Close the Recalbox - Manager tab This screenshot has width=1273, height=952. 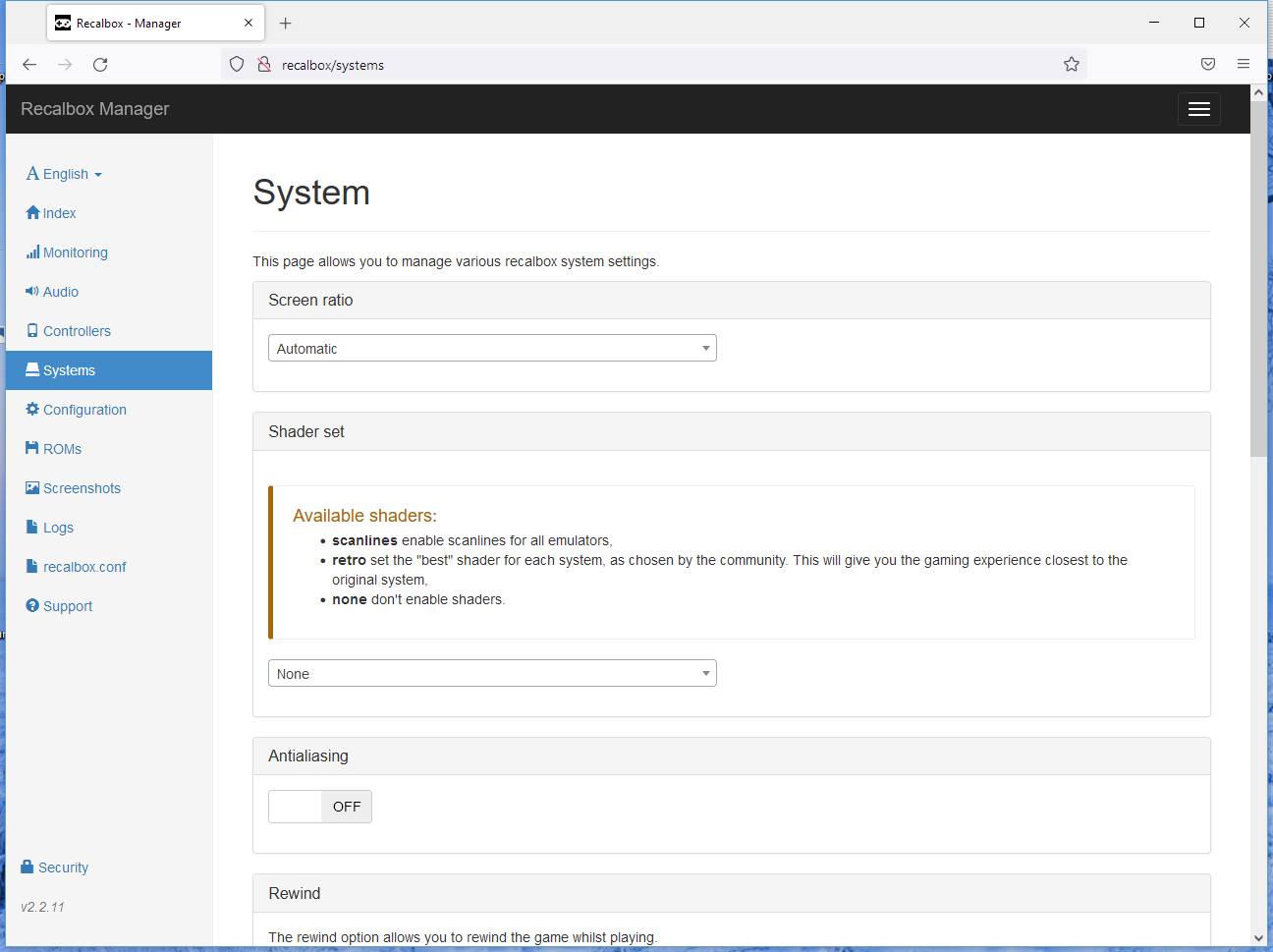tap(249, 23)
